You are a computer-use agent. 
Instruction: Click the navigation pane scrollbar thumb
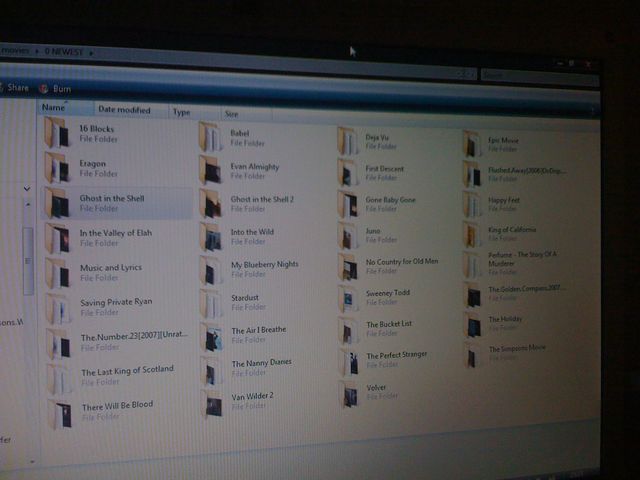pyautogui.click(x=28, y=260)
